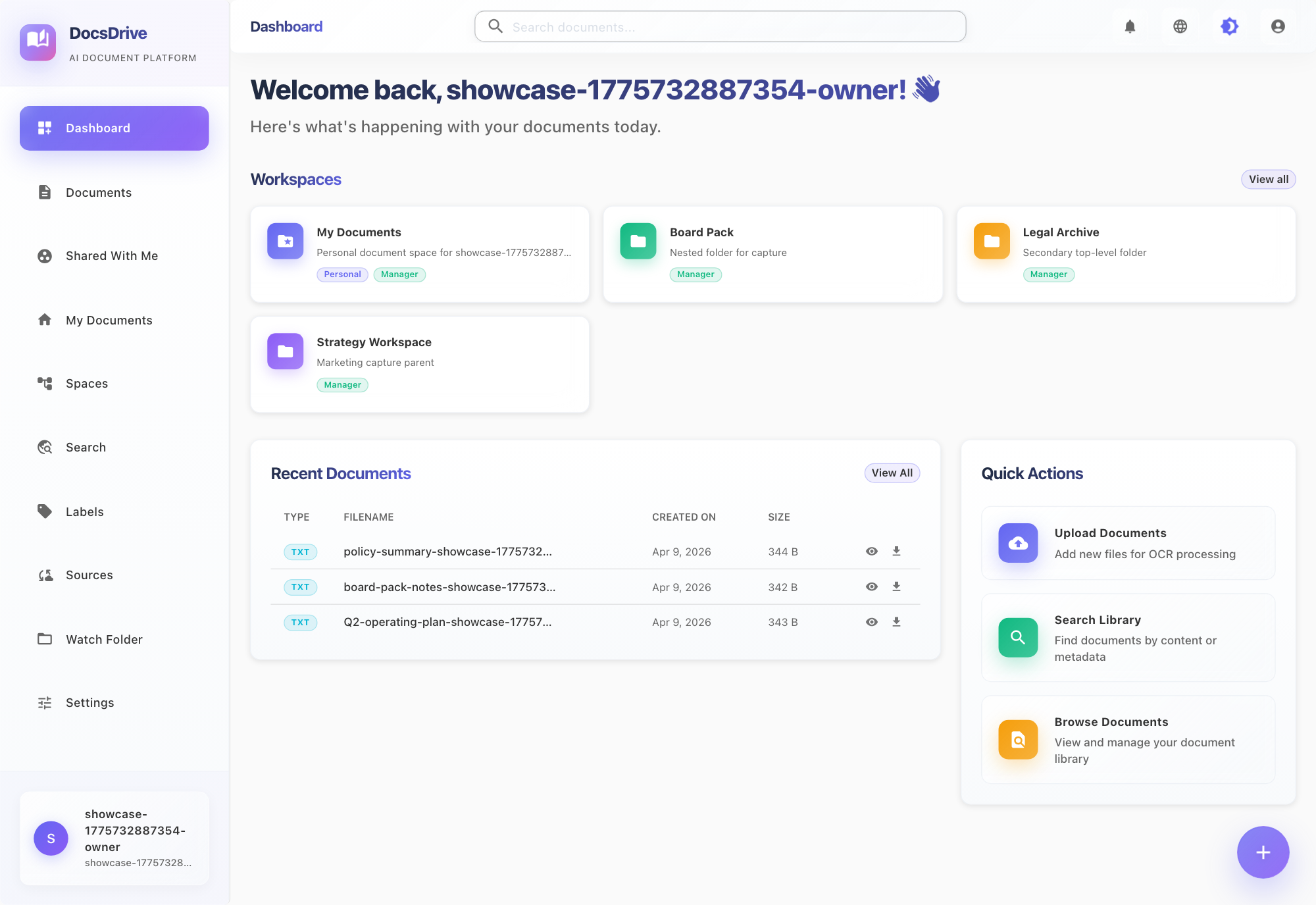Open Q2-operating-plan-showcase file name
This screenshot has width=1316, height=905.
pyautogui.click(x=447, y=622)
